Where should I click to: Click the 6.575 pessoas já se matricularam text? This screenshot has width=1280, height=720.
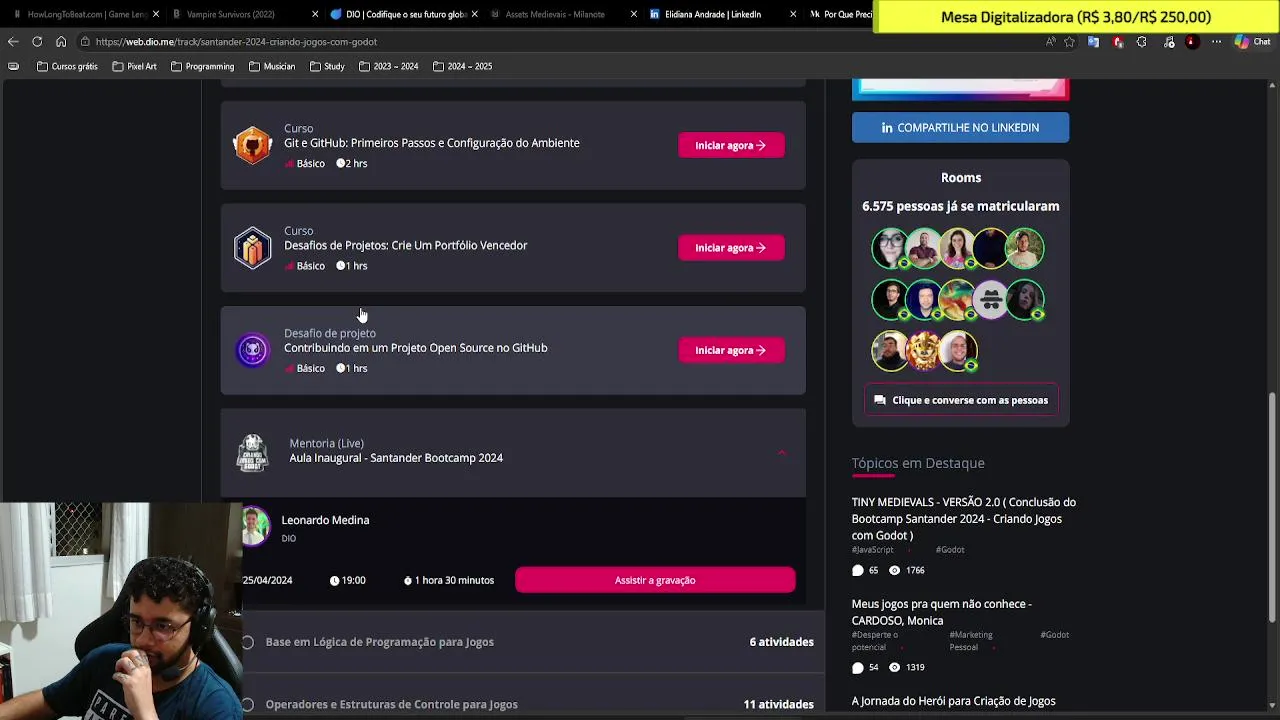coord(960,206)
